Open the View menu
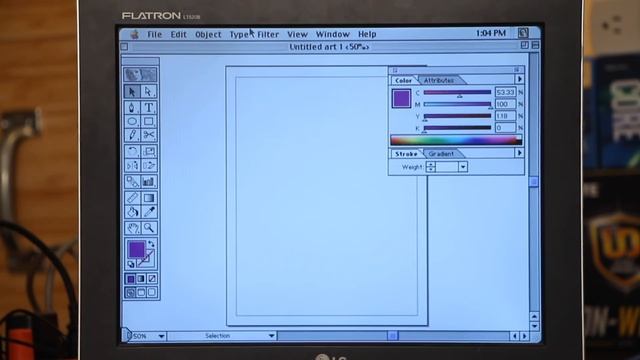Viewport: 640px width, 360px height. point(297,34)
